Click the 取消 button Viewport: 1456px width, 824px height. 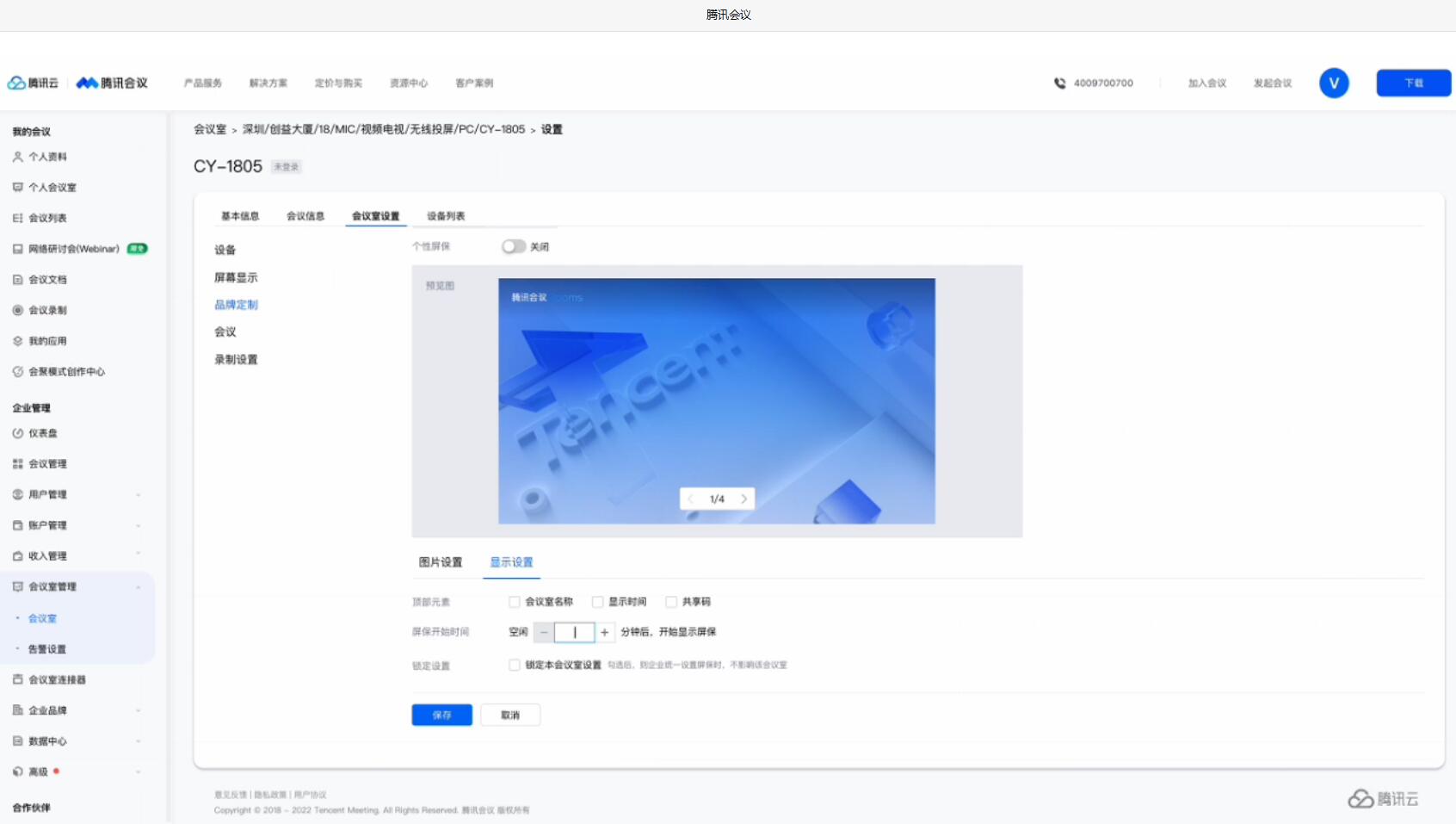[510, 715]
